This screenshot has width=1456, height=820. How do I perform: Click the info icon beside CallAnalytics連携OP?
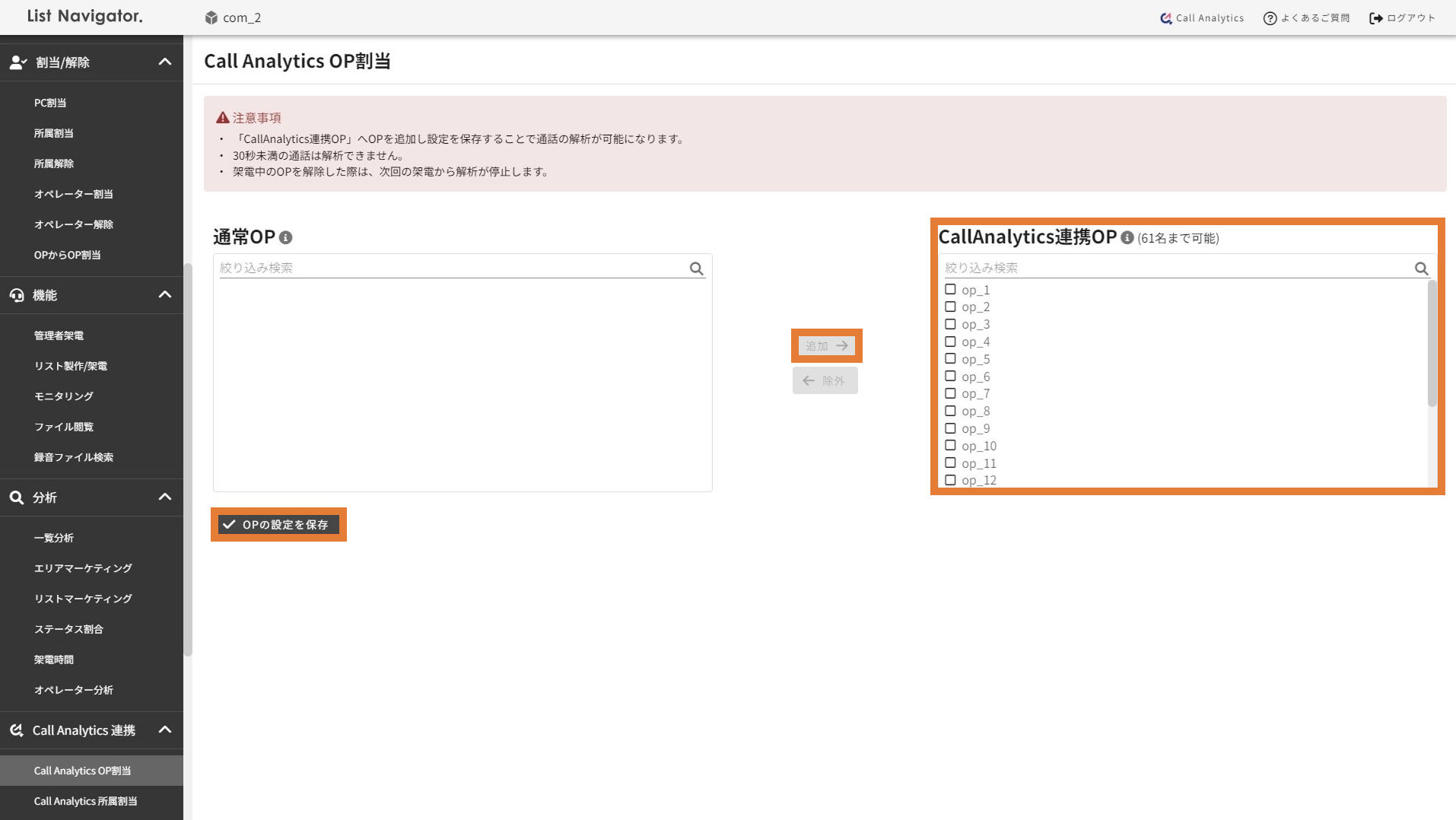click(x=1127, y=238)
